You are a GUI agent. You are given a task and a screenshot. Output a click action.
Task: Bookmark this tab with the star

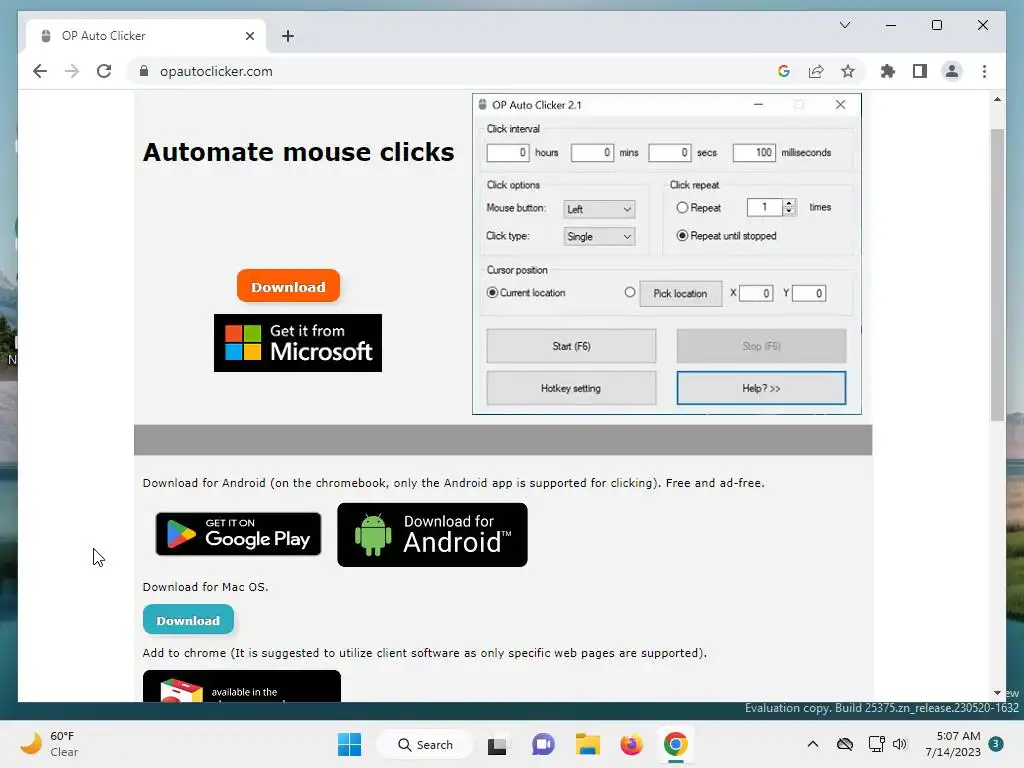[848, 71]
